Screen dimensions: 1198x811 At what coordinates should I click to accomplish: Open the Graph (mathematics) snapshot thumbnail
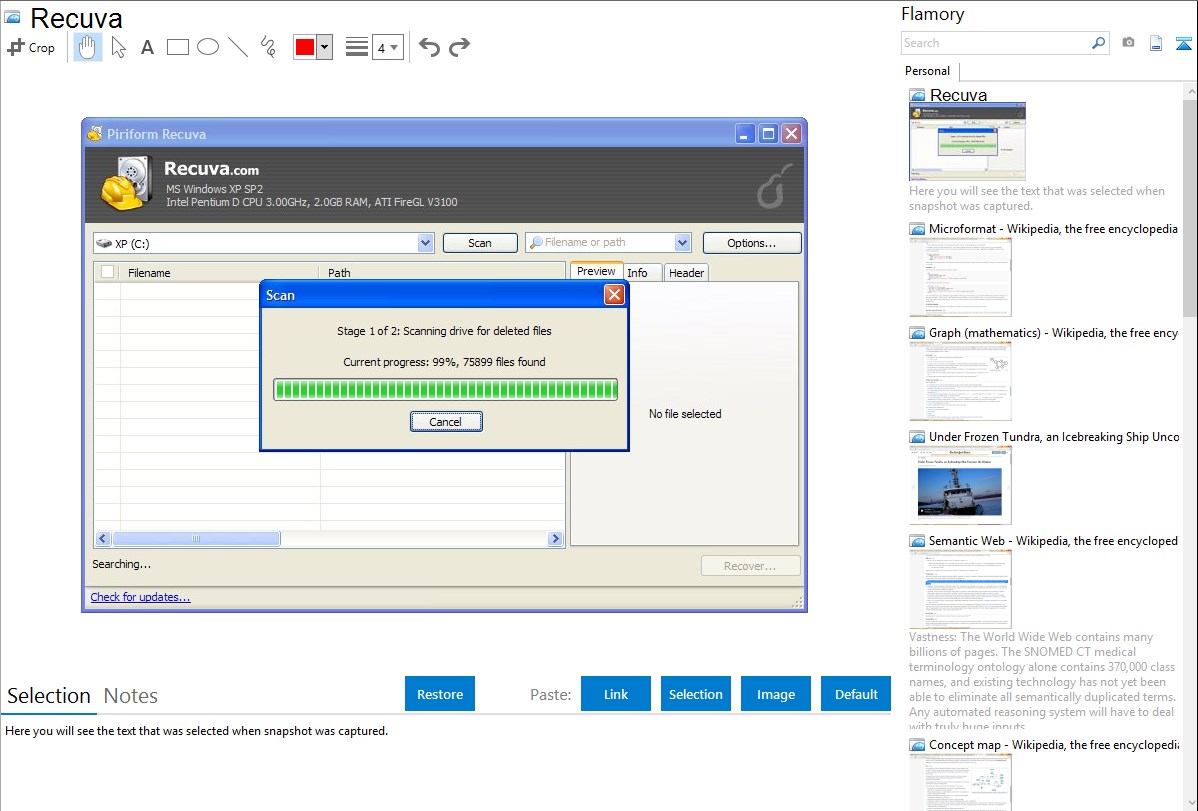[x=960, y=381]
